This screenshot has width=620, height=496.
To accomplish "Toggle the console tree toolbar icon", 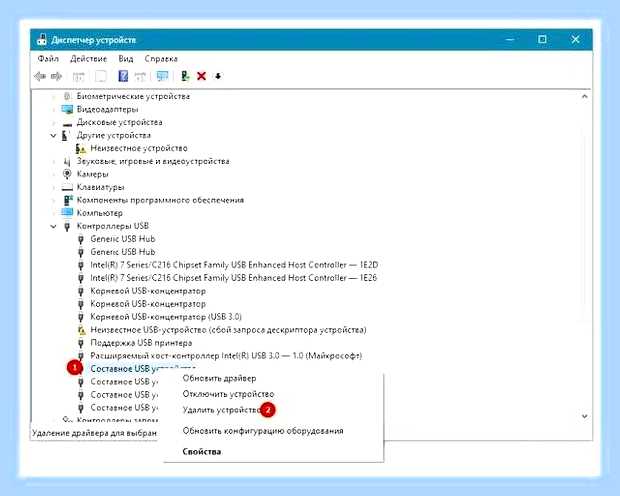I will pyautogui.click(x=78, y=76).
